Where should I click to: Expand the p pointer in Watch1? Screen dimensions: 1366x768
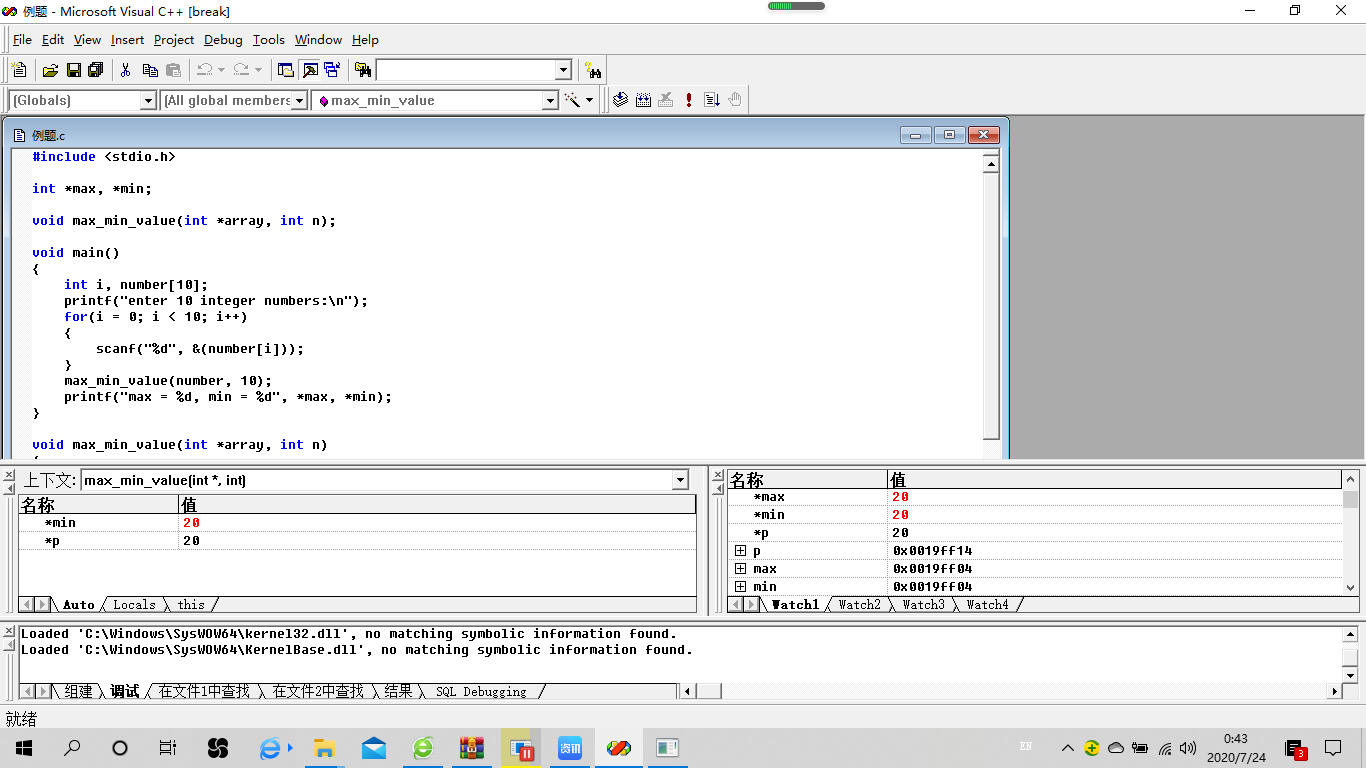[740, 551]
